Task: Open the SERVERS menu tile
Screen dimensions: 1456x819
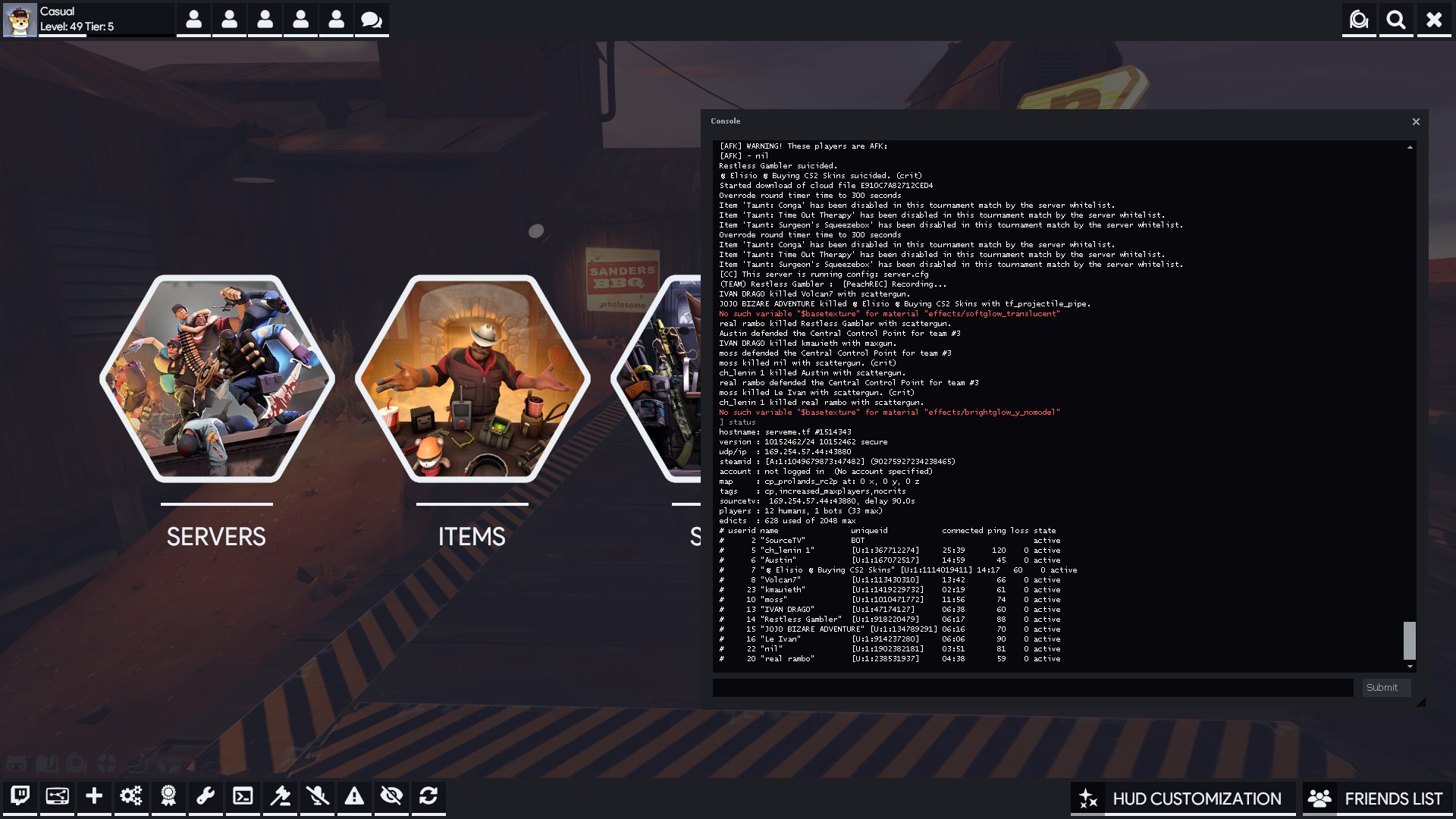Action: point(217,379)
